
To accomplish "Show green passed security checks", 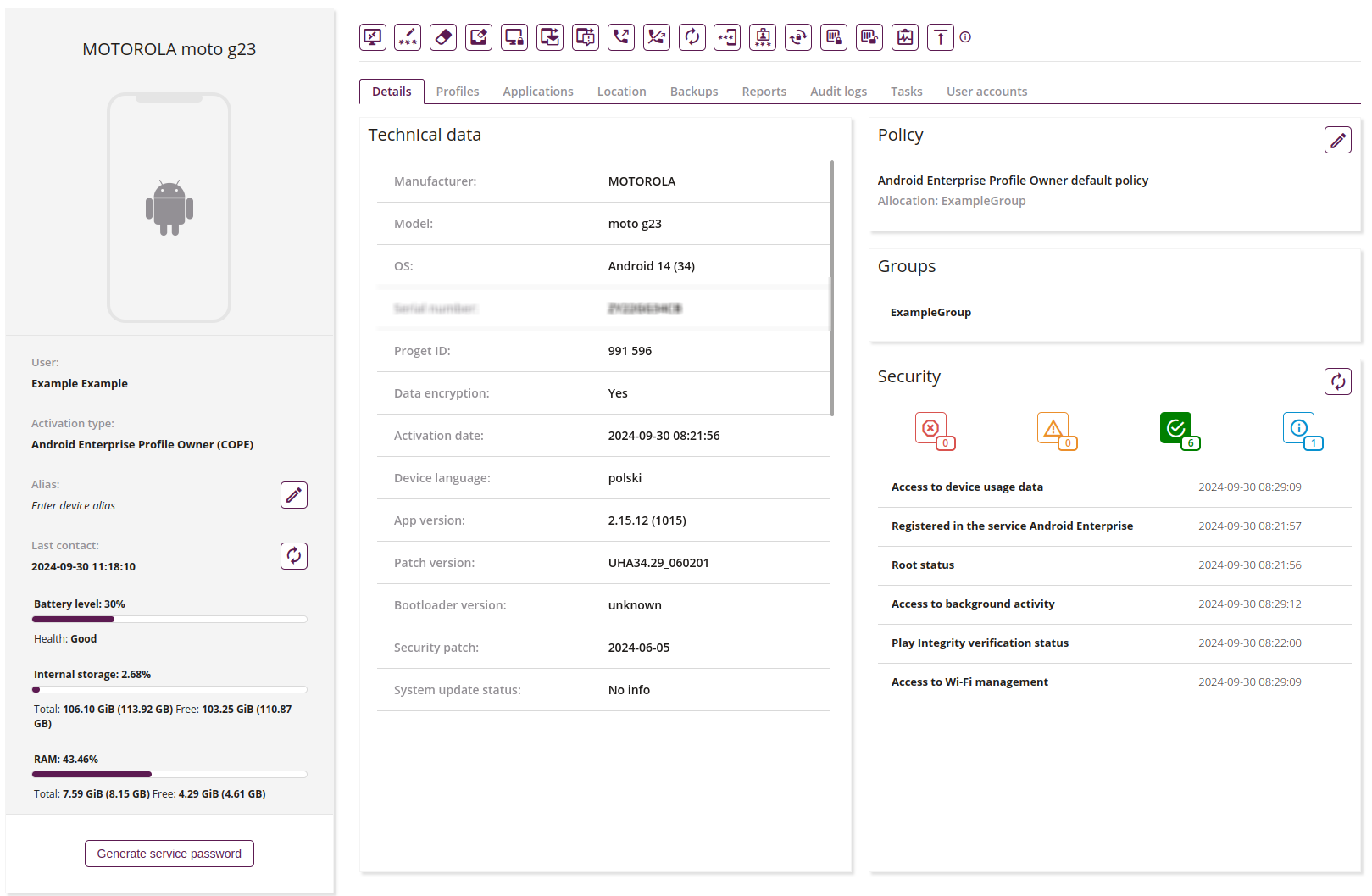I will [1180, 431].
